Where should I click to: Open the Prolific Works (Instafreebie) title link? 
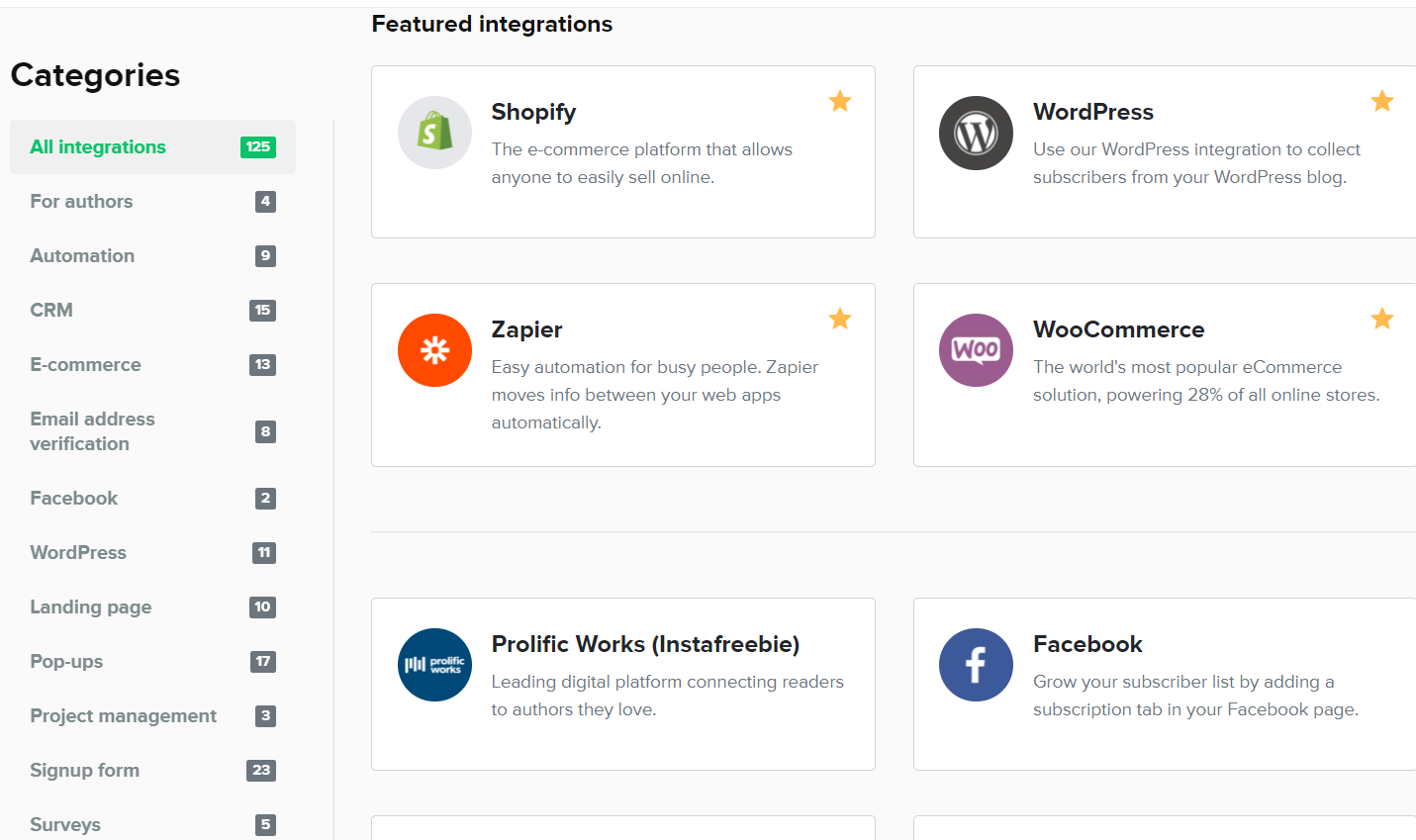(x=645, y=644)
